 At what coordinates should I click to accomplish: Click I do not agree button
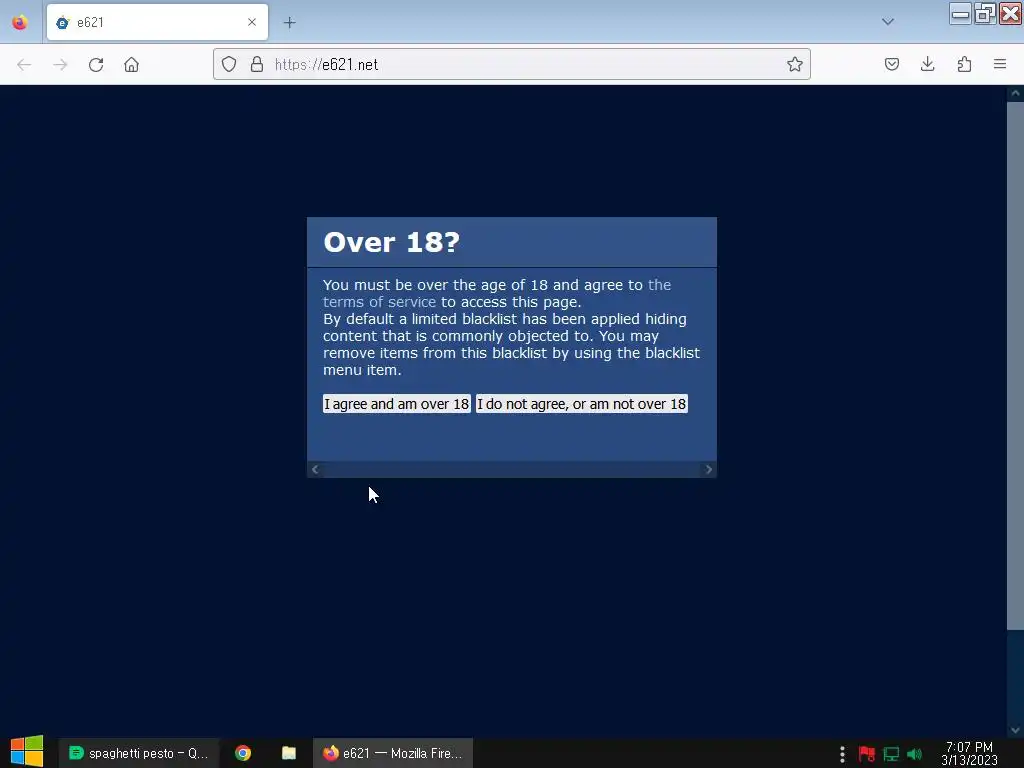[x=581, y=404]
